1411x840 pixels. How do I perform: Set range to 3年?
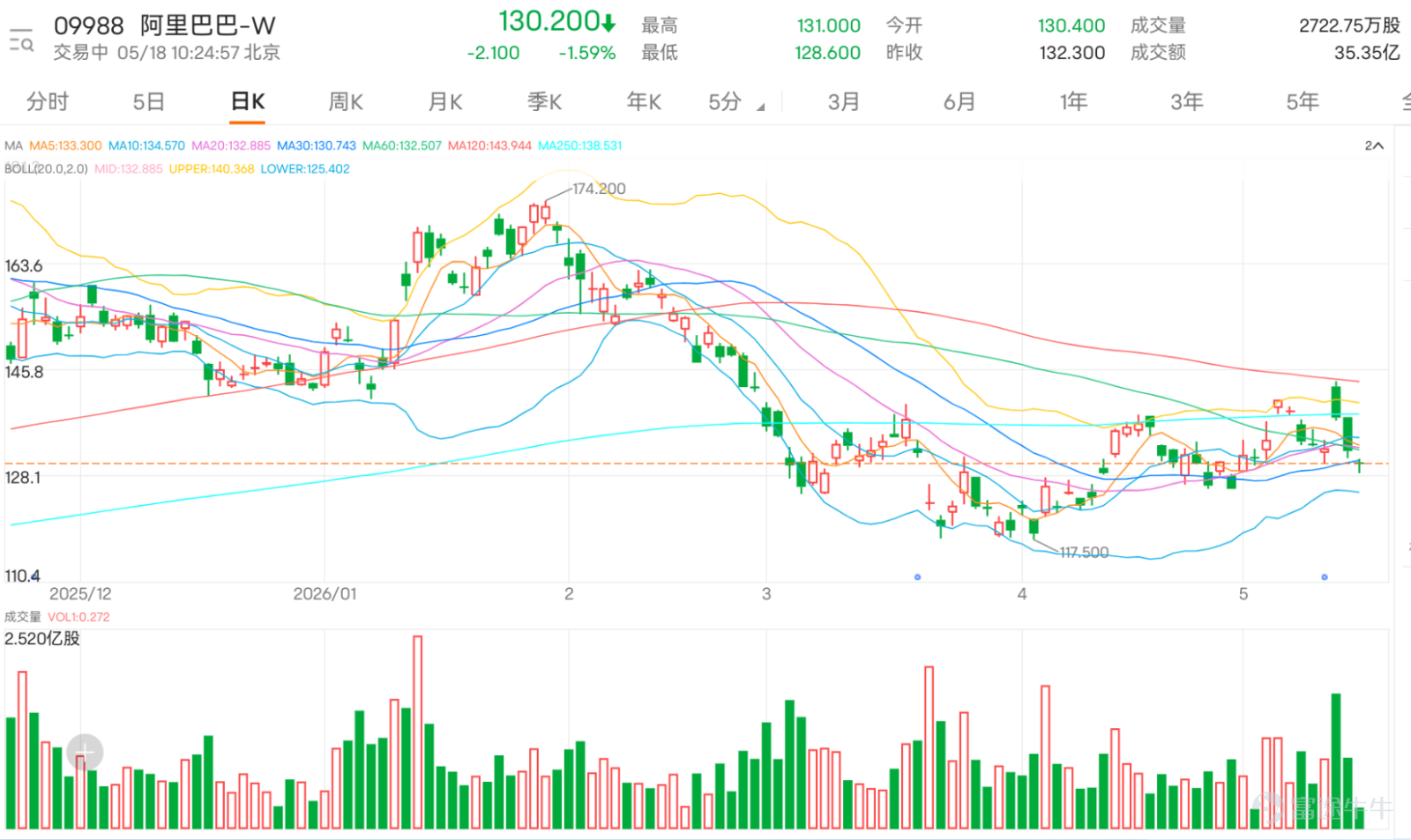pos(1187,101)
